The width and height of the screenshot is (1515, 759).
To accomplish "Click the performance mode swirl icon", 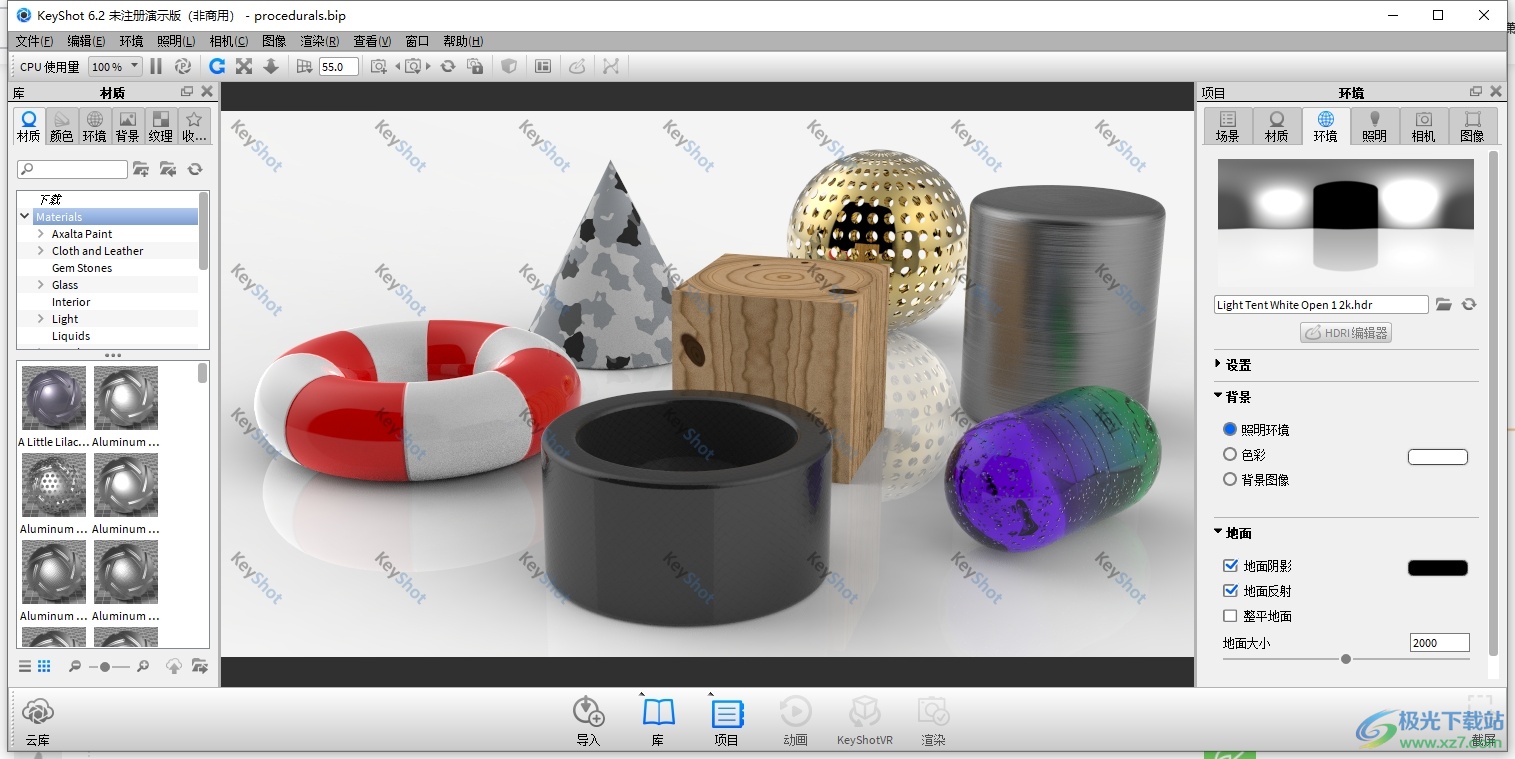I will click(182, 66).
